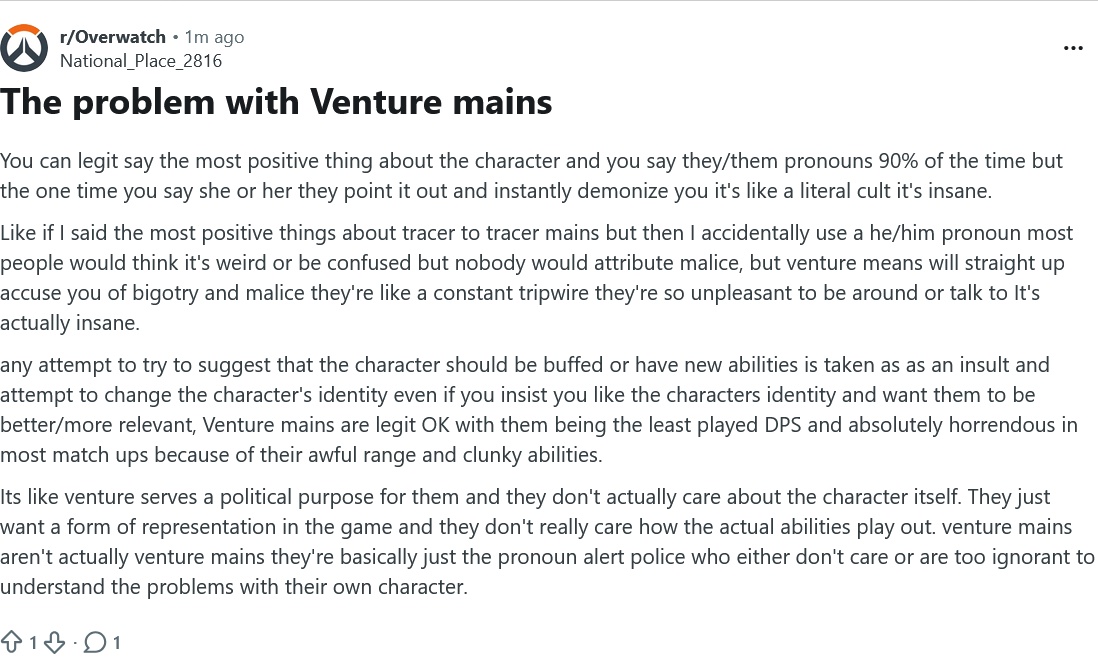Click the paragraph beginning "You can legit say"
This screenshot has height=672, width=1098.
point(531,176)
